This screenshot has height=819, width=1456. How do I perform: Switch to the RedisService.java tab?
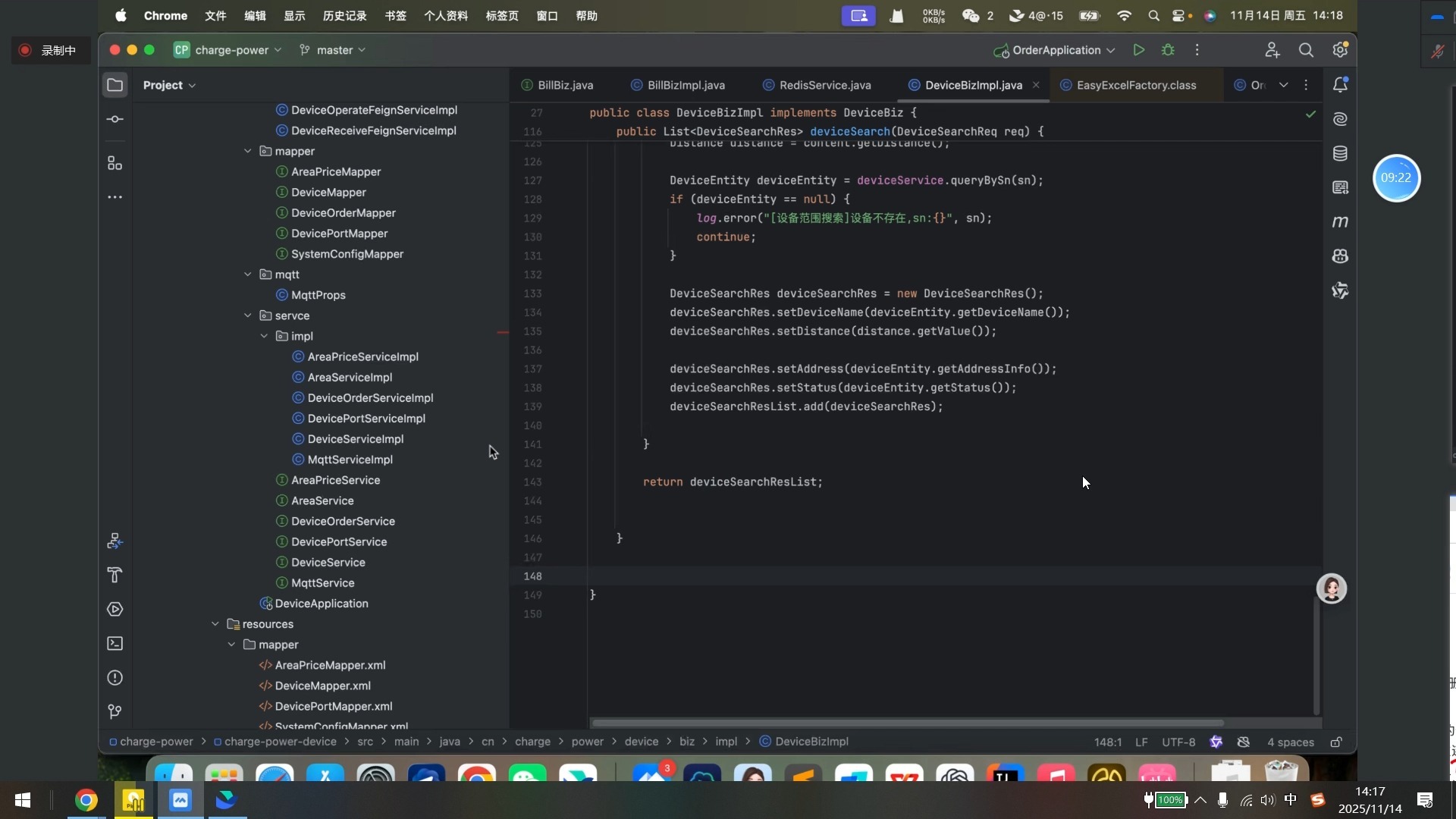[824, 85]
